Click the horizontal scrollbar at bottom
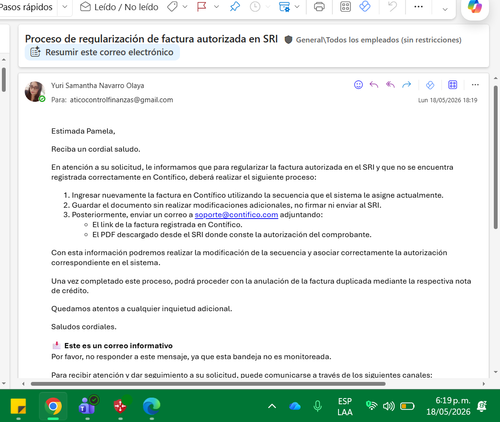This screenshot has width=500, height=422. point(208,384)
